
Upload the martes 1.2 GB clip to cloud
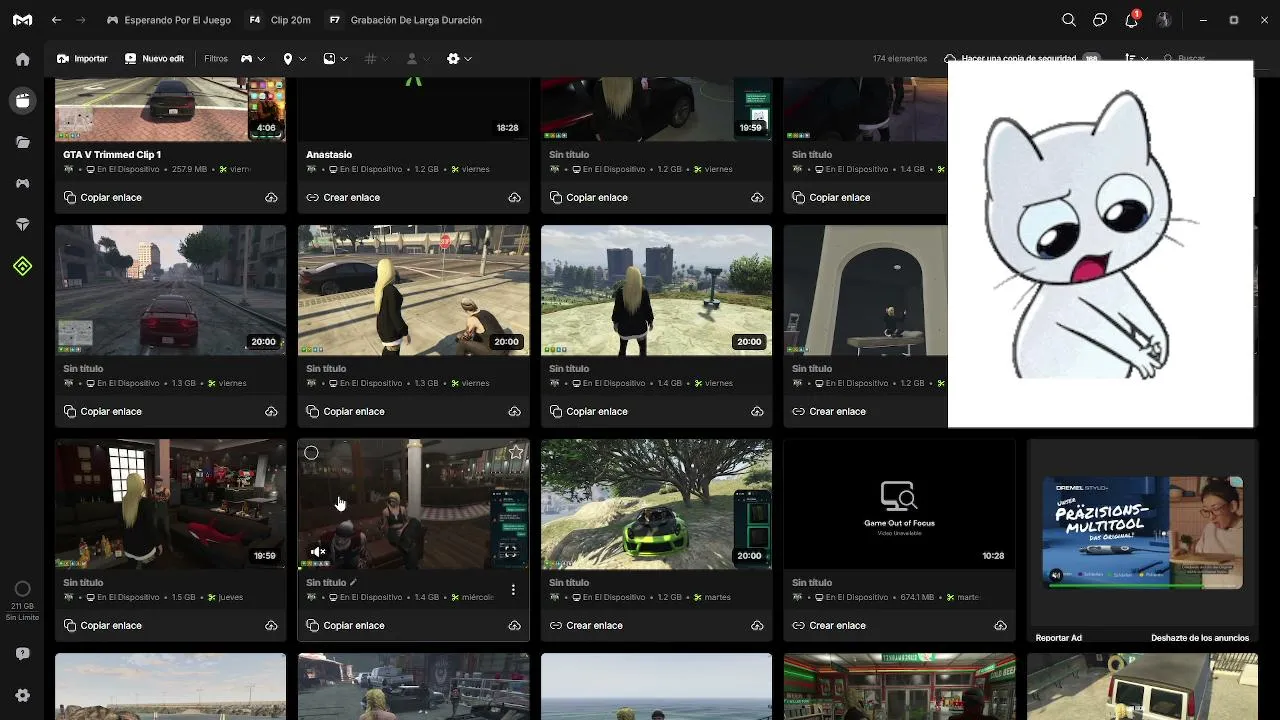[x=757, y=626]
